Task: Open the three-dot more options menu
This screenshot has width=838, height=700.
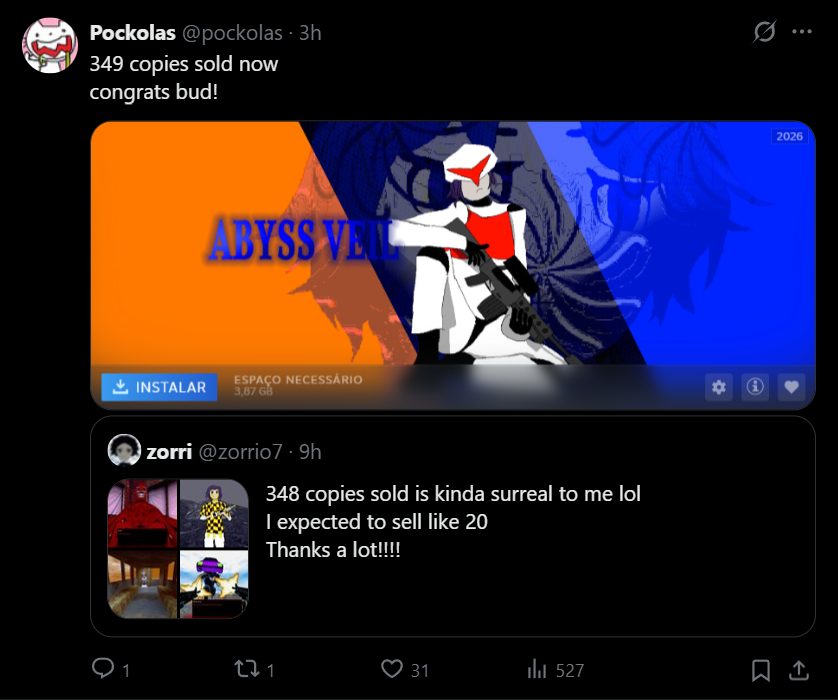Action: 802,32
